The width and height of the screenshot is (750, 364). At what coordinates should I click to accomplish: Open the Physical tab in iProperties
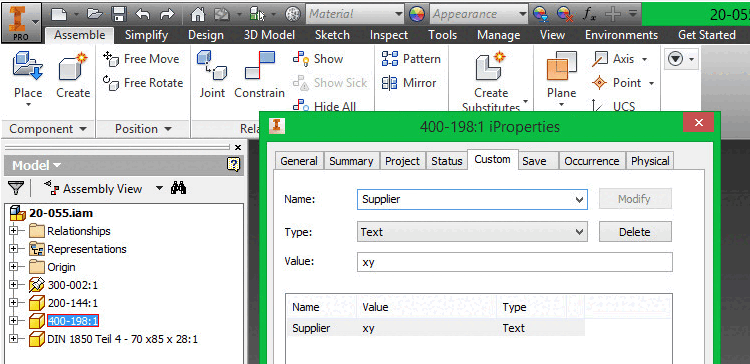tap(650, 161)
